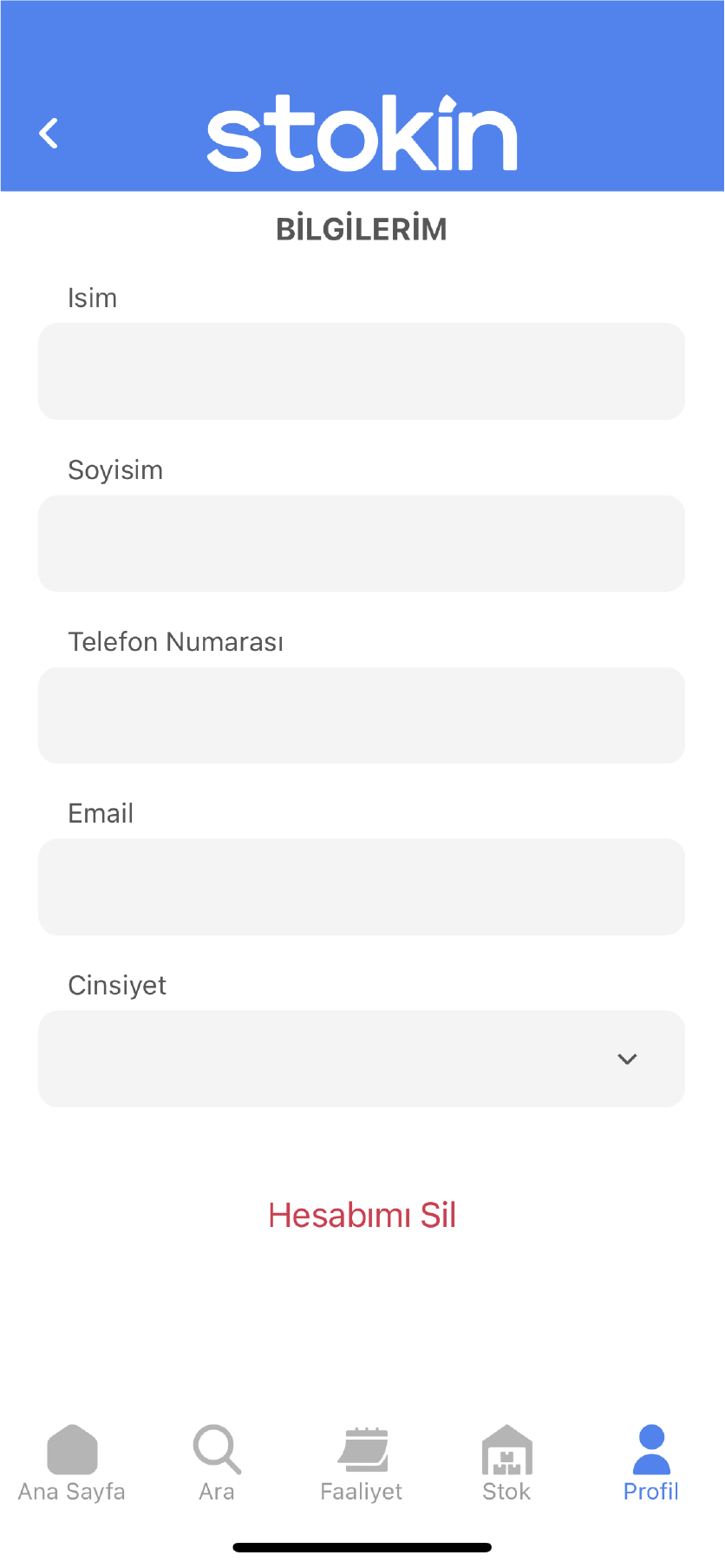This screenshot has height=1568, width=725.
Task: Select the Faaliyet tab label
Action: pyautogui.click(x=362, y=1492)
